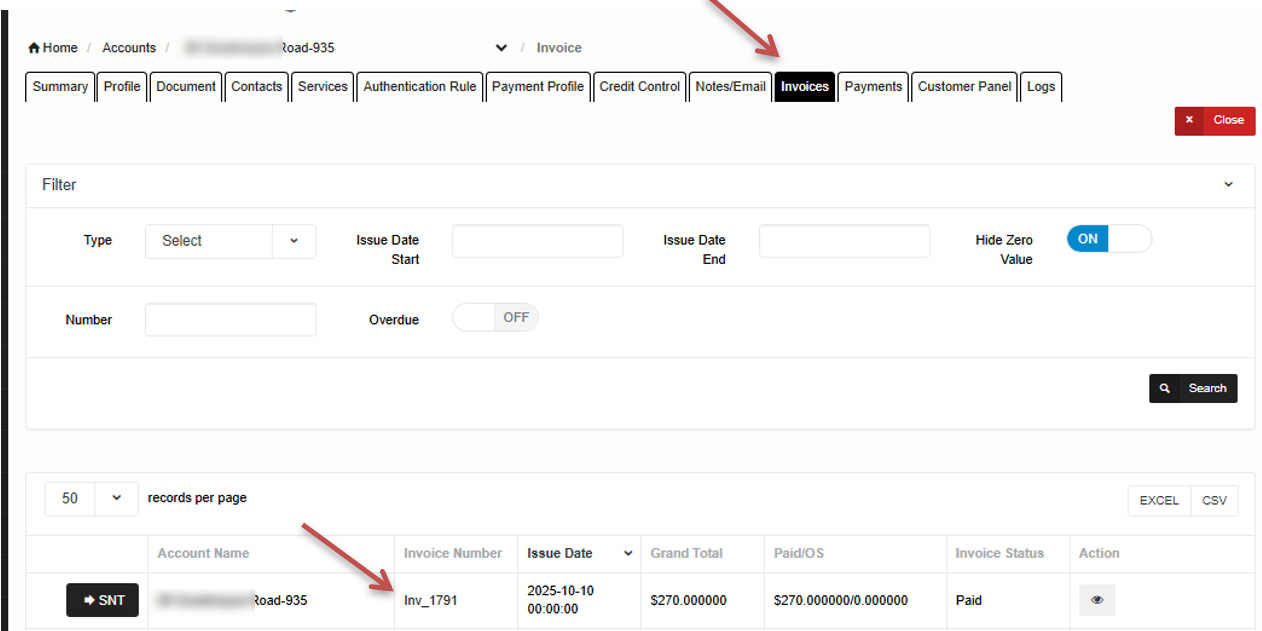Click the Issue Date Start field
The width and height of the screenshot is (1262, 631).
click(537, 241)
